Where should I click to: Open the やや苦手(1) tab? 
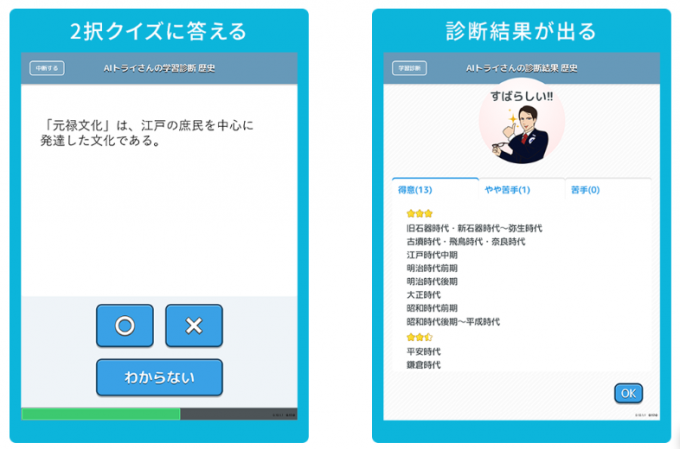coord(507,190)
